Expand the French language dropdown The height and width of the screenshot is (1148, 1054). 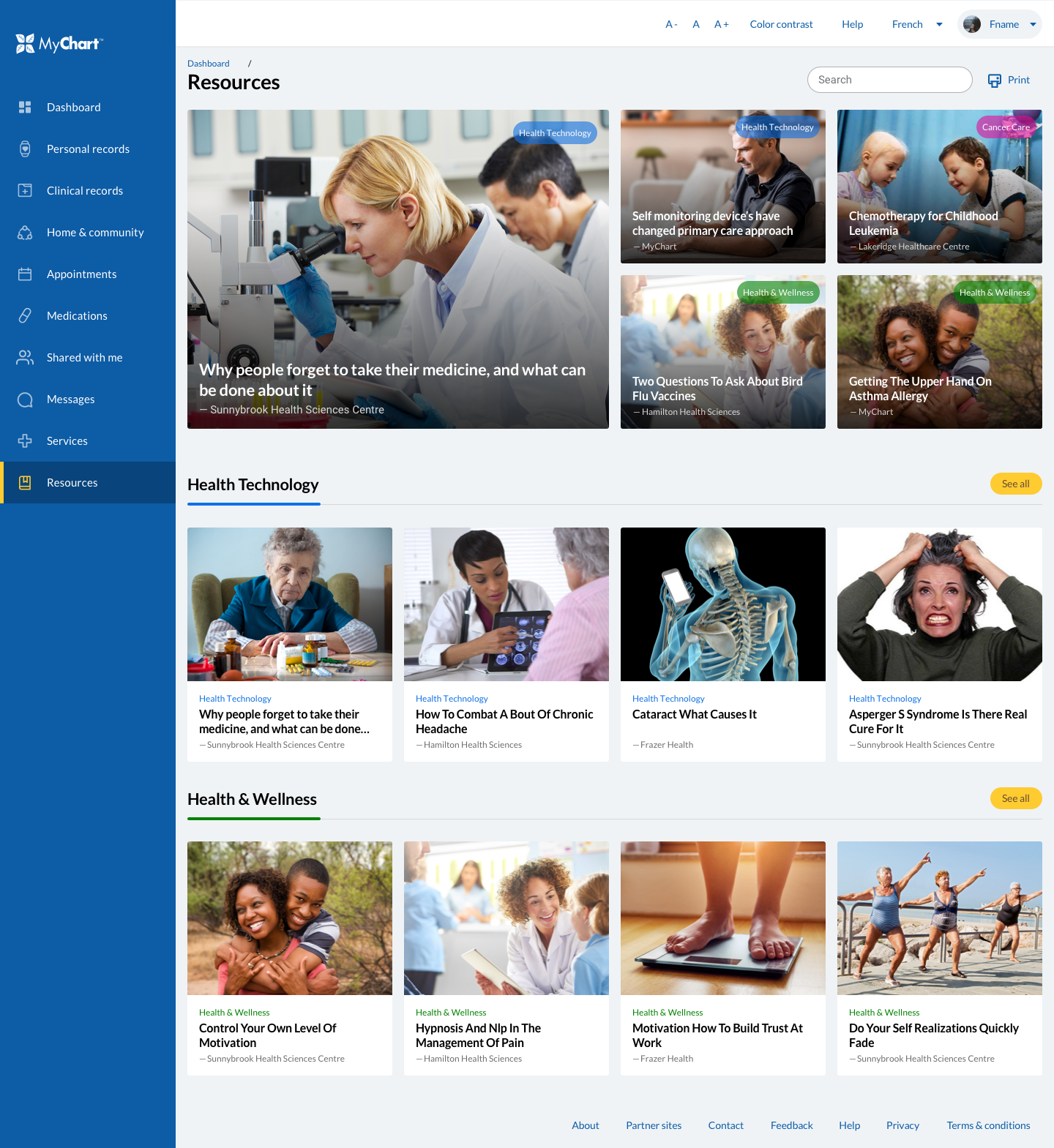(x=916, y=24)
